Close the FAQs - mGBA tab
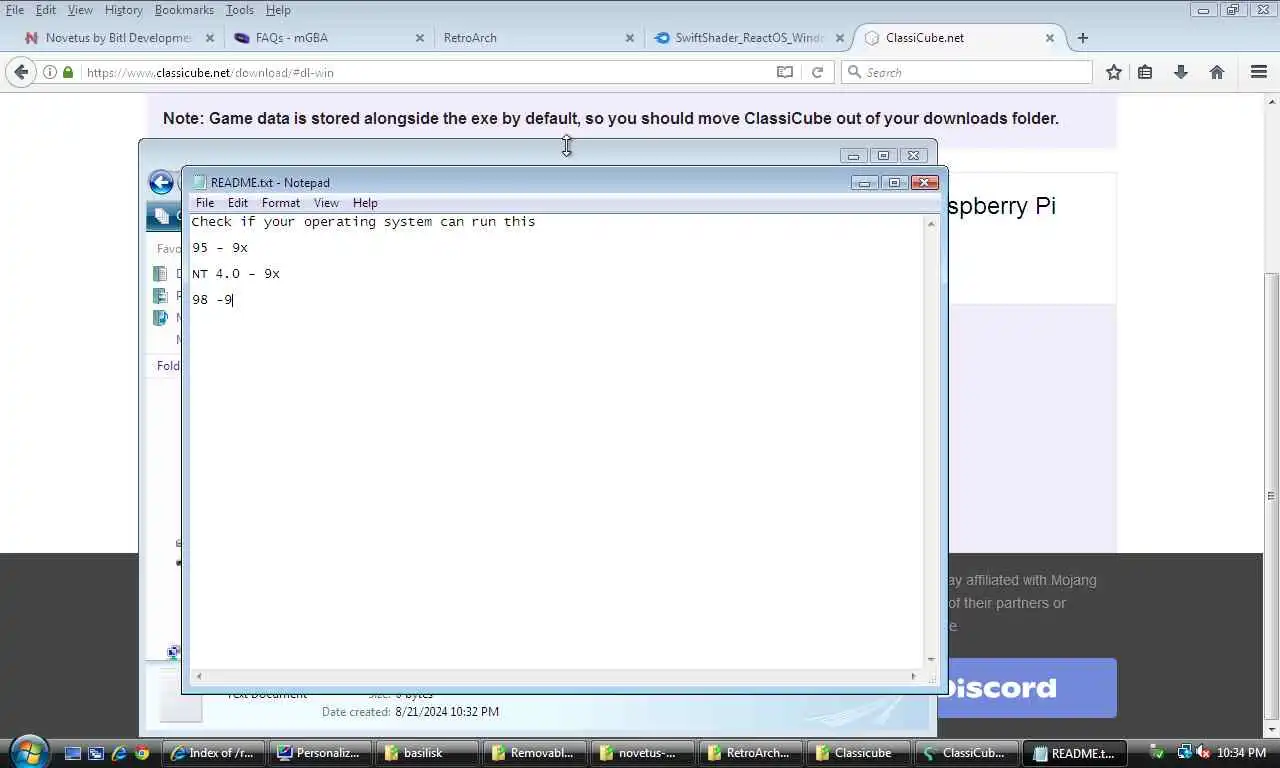This screenshot has height=768, width=1280. [x=420, y=38]
